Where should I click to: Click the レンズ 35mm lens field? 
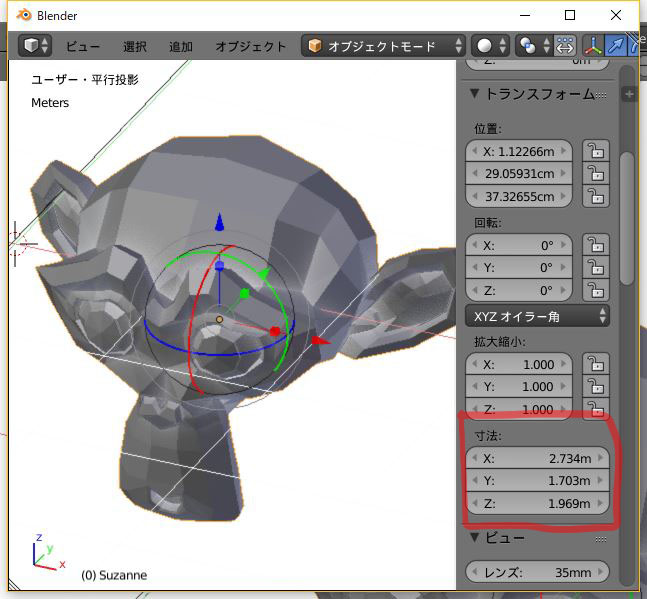tap(537, 572)
